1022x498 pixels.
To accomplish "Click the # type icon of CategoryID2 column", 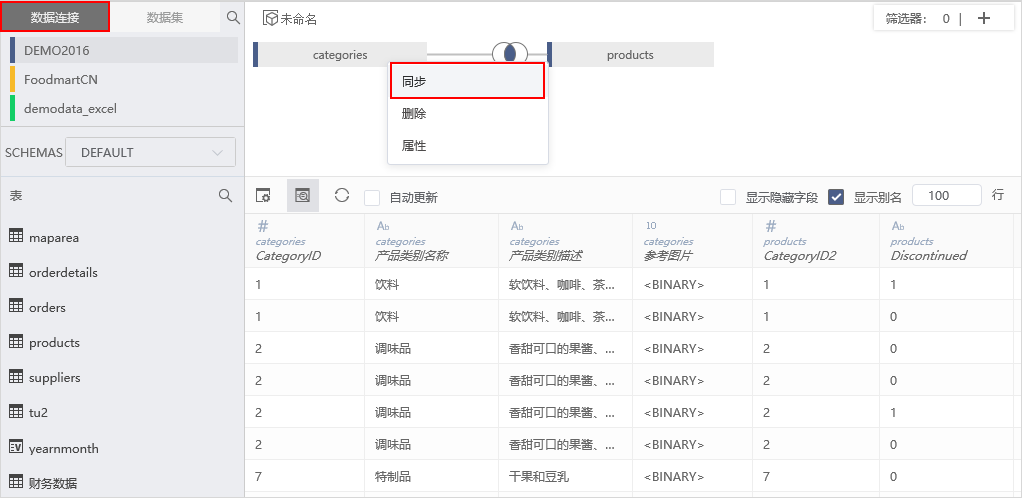I will [770, 226].
